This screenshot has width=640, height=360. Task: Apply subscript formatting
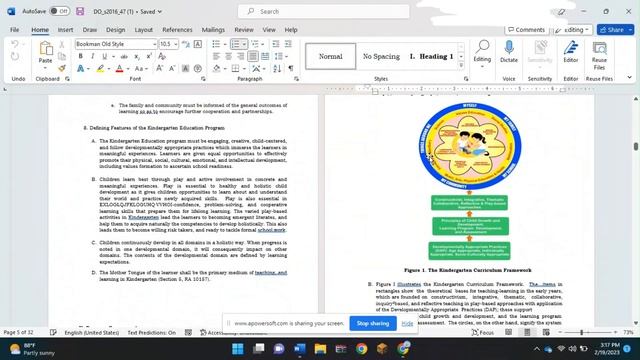point(137,56)
